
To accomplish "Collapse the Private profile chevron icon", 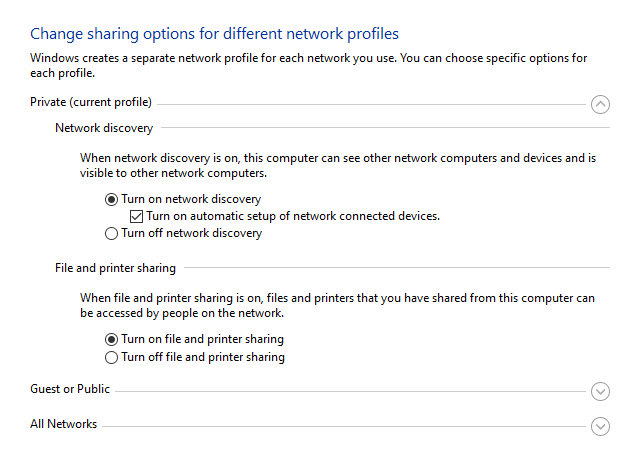I will (600, 105).
